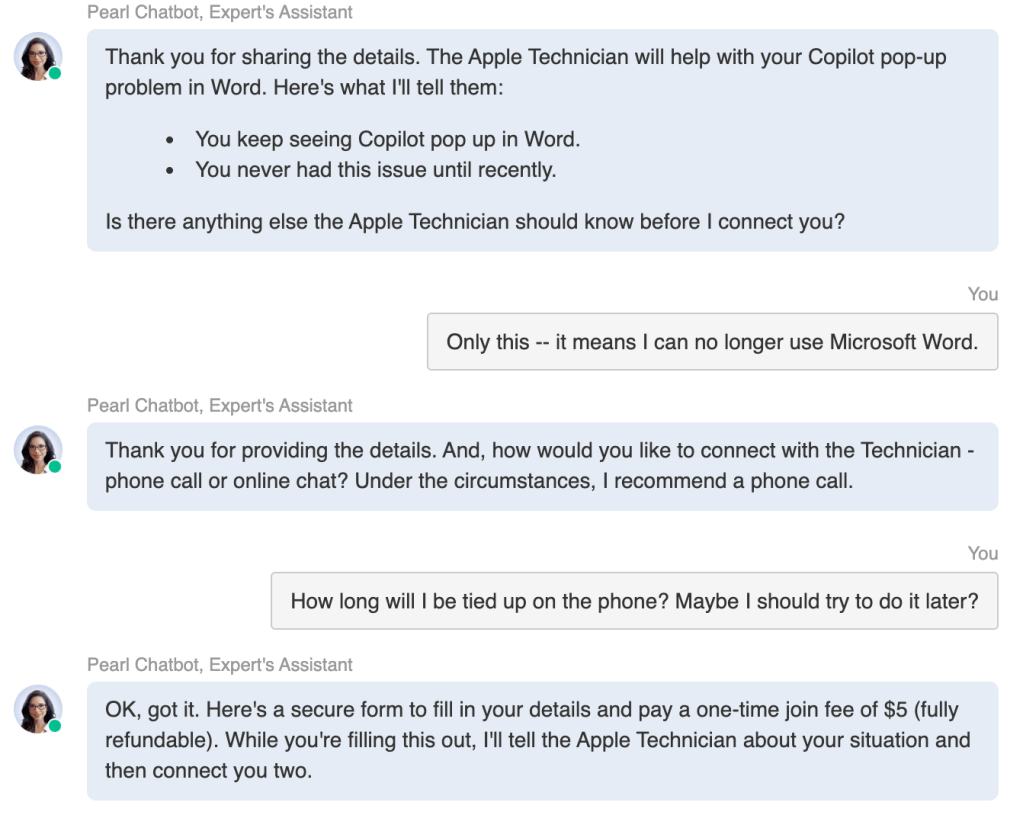Click the green status dot on the bottom avatar
1023x828 pixels.
[x=54, y=726]
